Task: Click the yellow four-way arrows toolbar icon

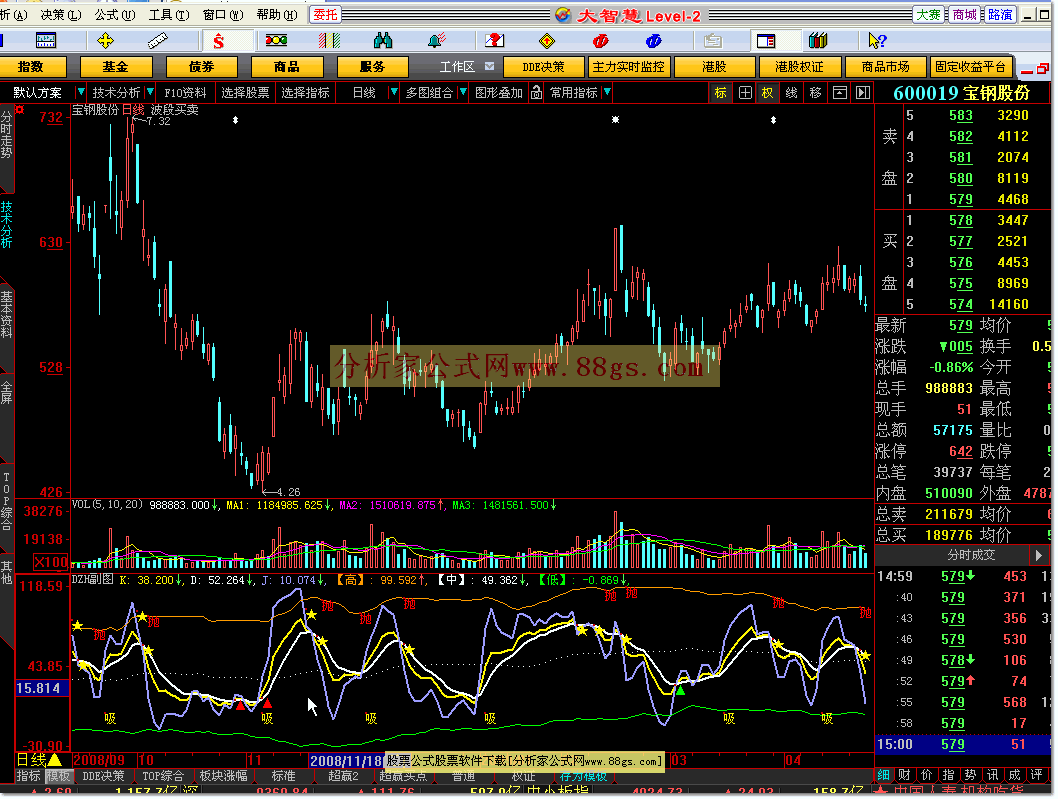Action: tap(105, 41)
